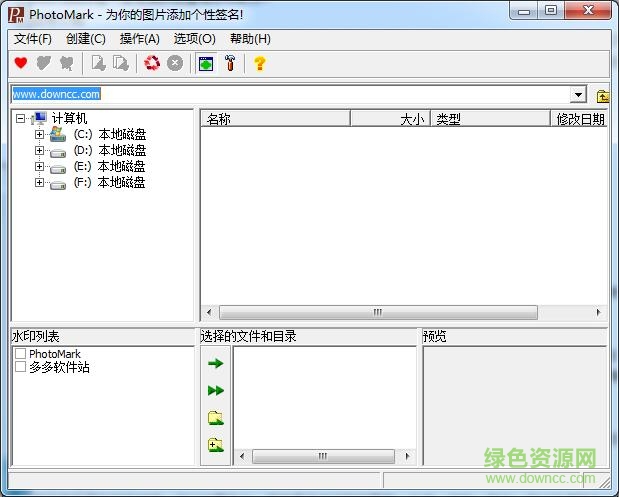Select (D:) 本地磁盘 in the tree
The image size is (619, 497).
(110, 150)
